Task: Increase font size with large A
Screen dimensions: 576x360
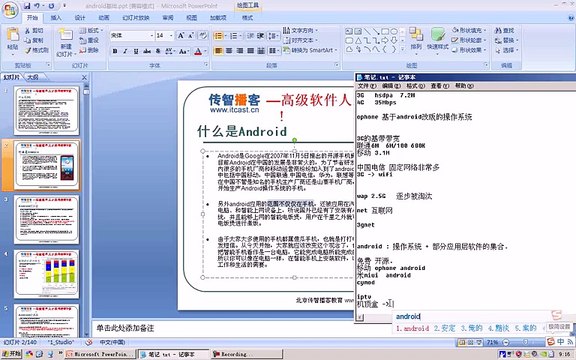Action: click(181, 35)
